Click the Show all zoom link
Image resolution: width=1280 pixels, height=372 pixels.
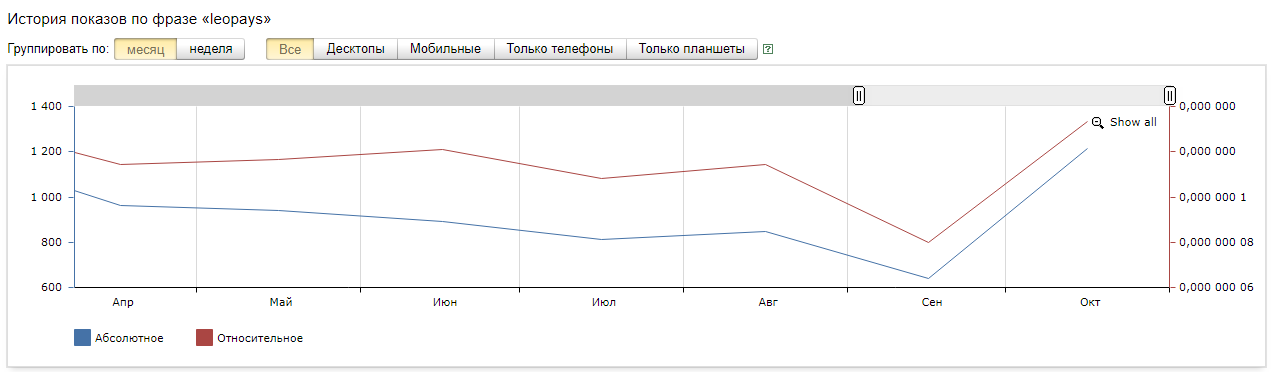1133,122
